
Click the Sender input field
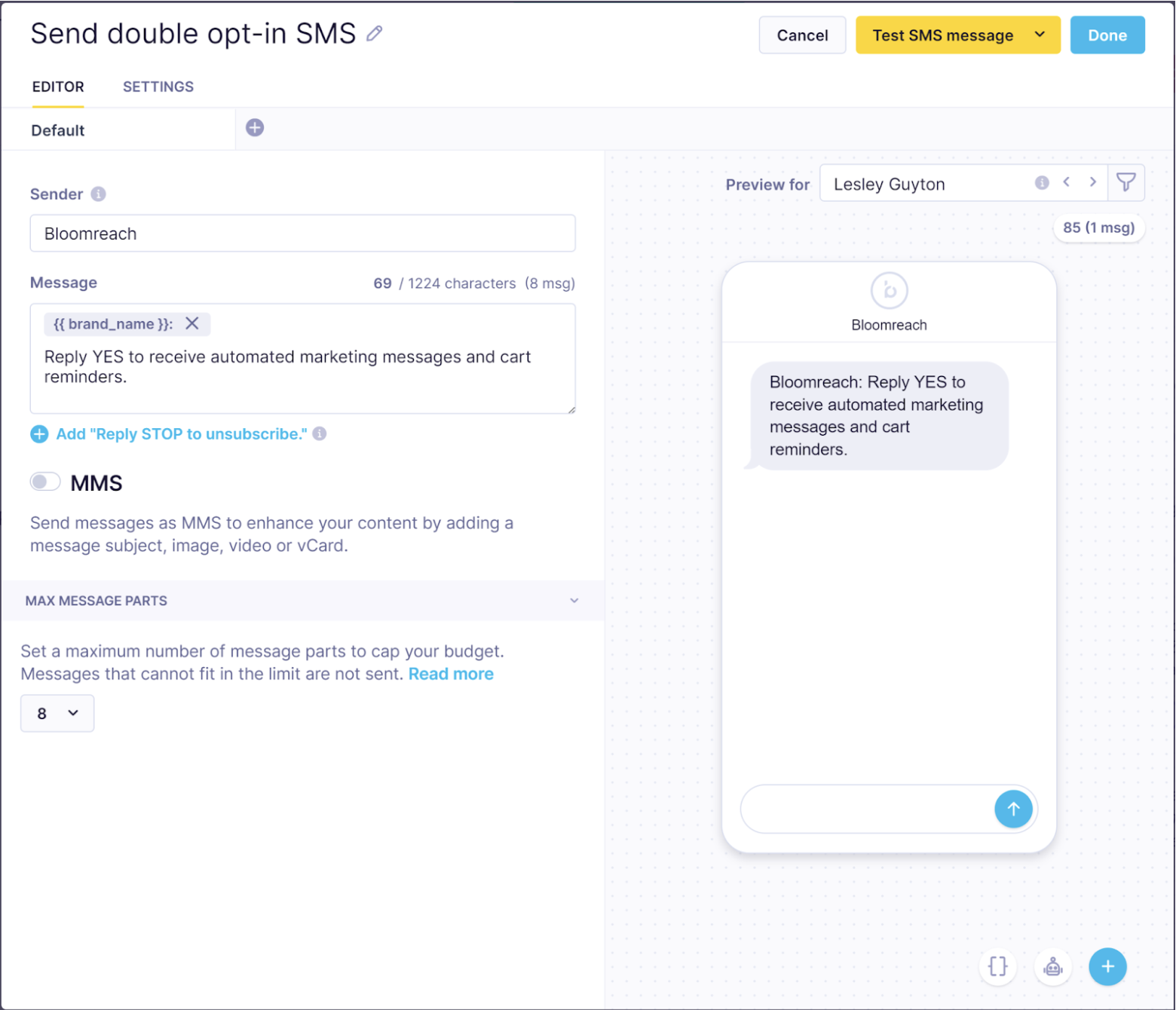(302, 234)
